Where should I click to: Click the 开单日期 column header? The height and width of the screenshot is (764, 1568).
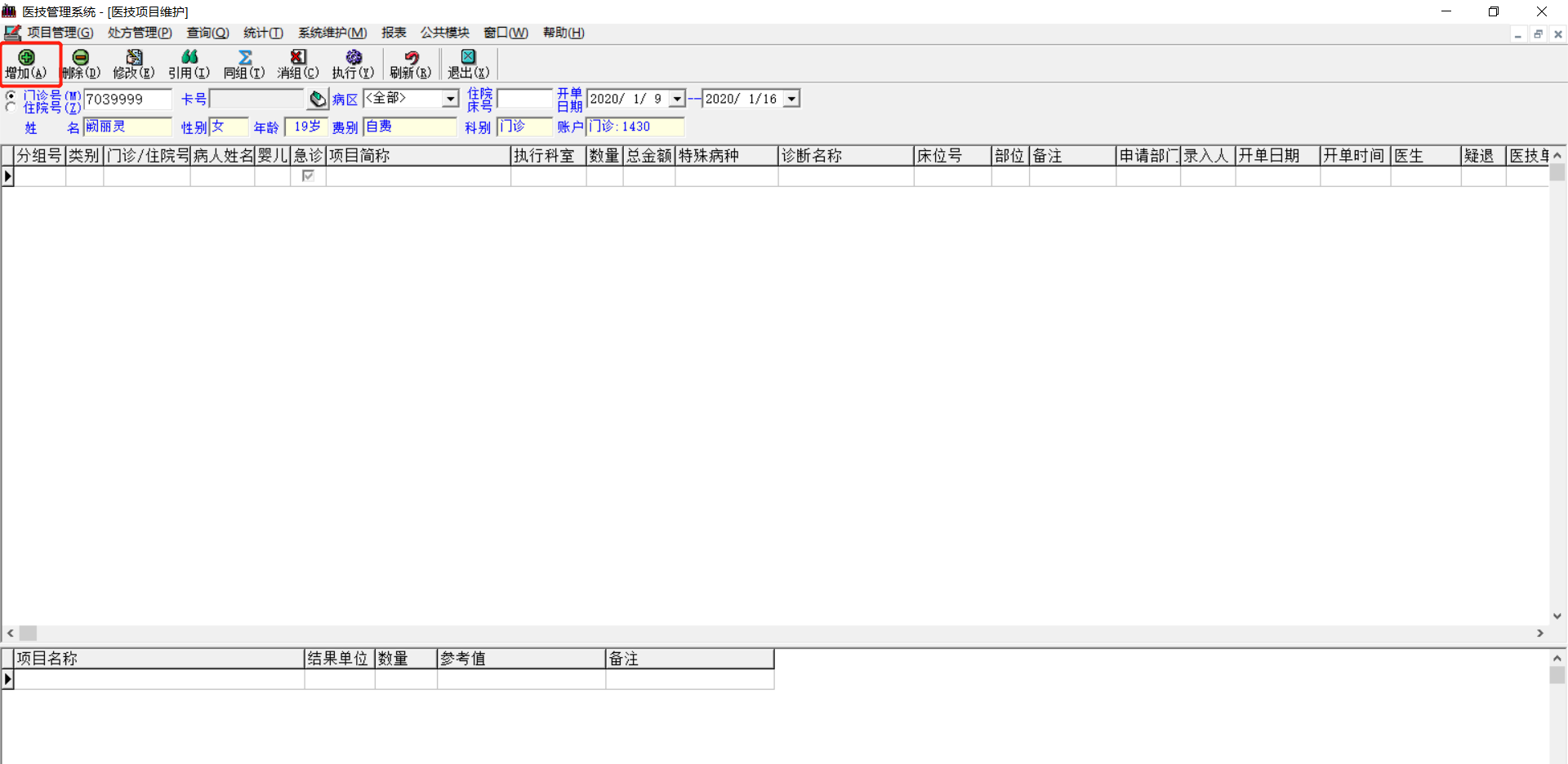pyautogui.click(x=1278, y=156)
